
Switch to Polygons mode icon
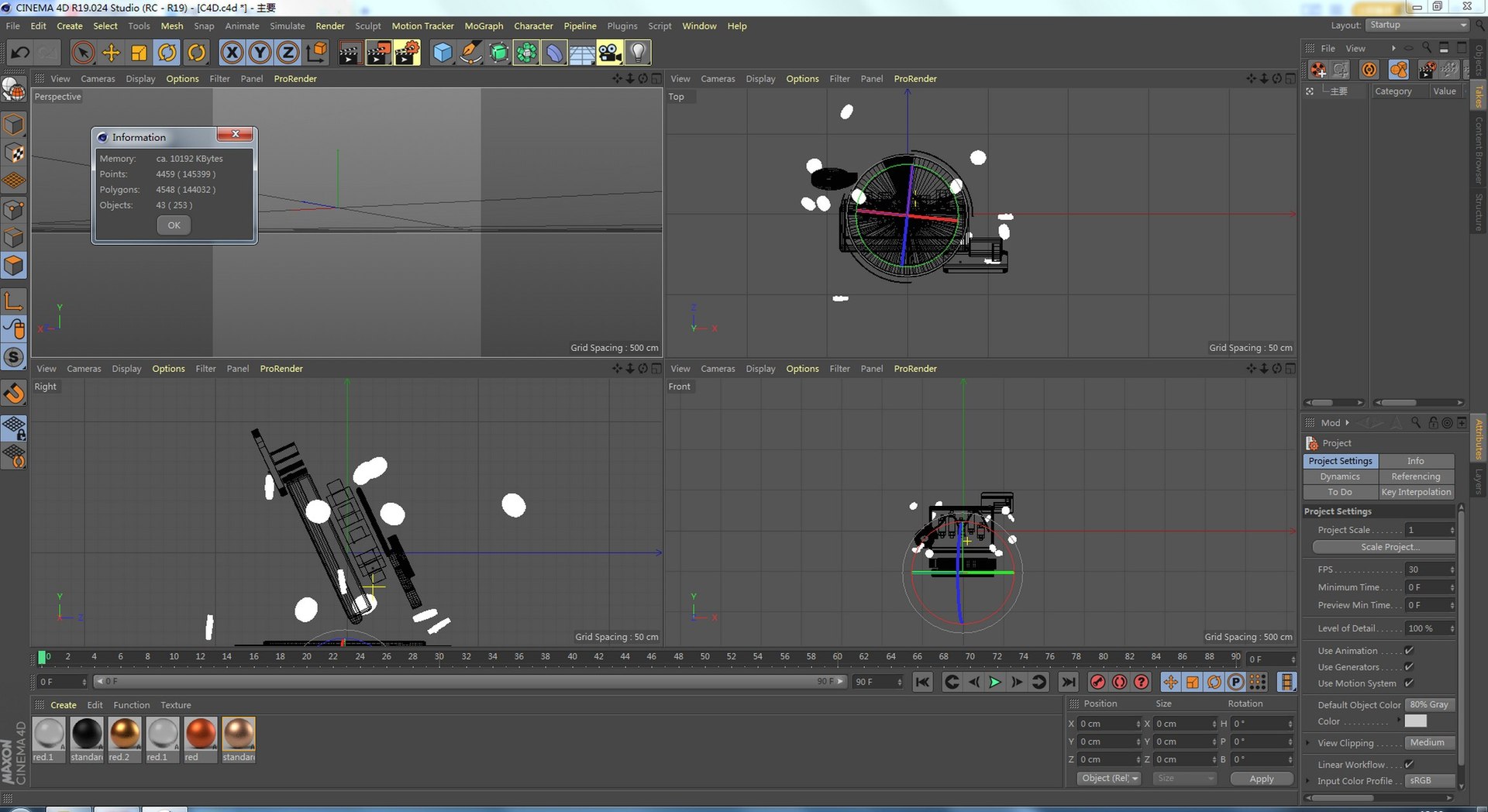(14, 266)
